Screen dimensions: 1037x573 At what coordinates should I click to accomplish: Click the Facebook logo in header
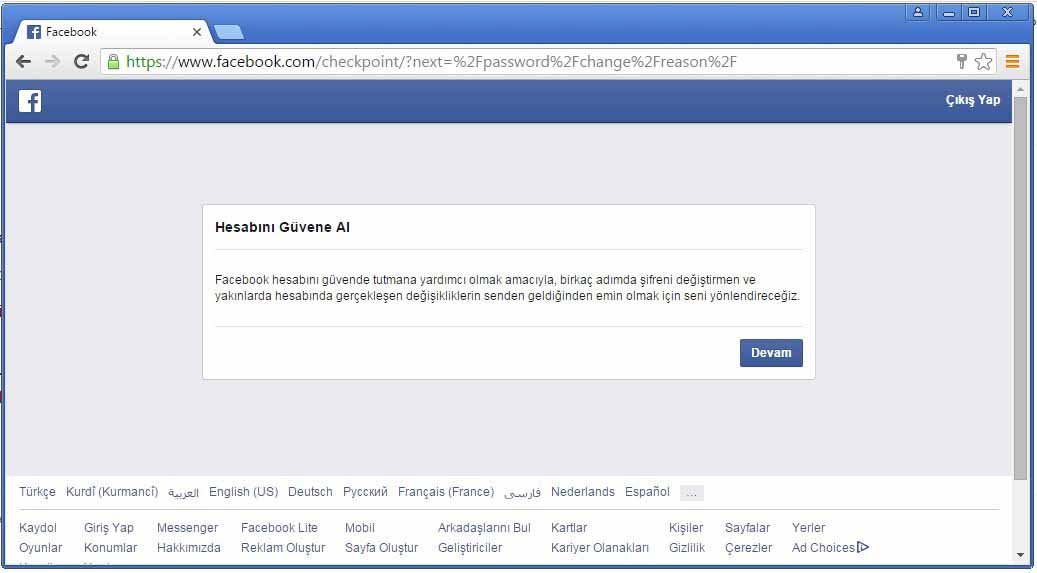pyautogui.click(x=30, y=101)
